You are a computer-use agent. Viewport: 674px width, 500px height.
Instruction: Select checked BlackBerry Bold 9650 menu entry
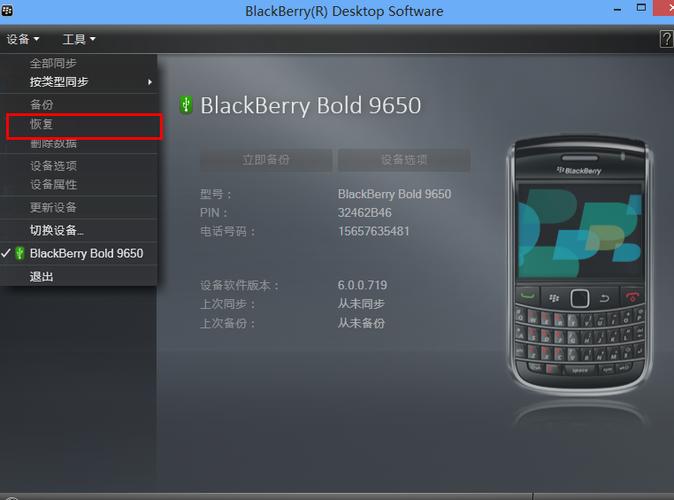click(79, 254)
